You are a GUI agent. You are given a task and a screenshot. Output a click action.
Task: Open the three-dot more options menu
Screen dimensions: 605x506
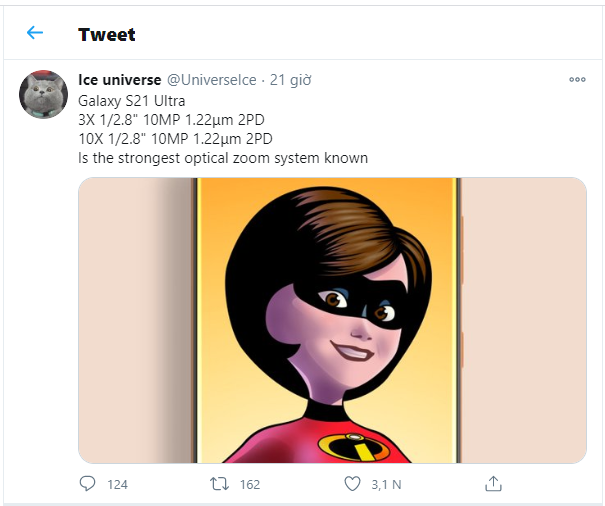[x=577, y=79]
